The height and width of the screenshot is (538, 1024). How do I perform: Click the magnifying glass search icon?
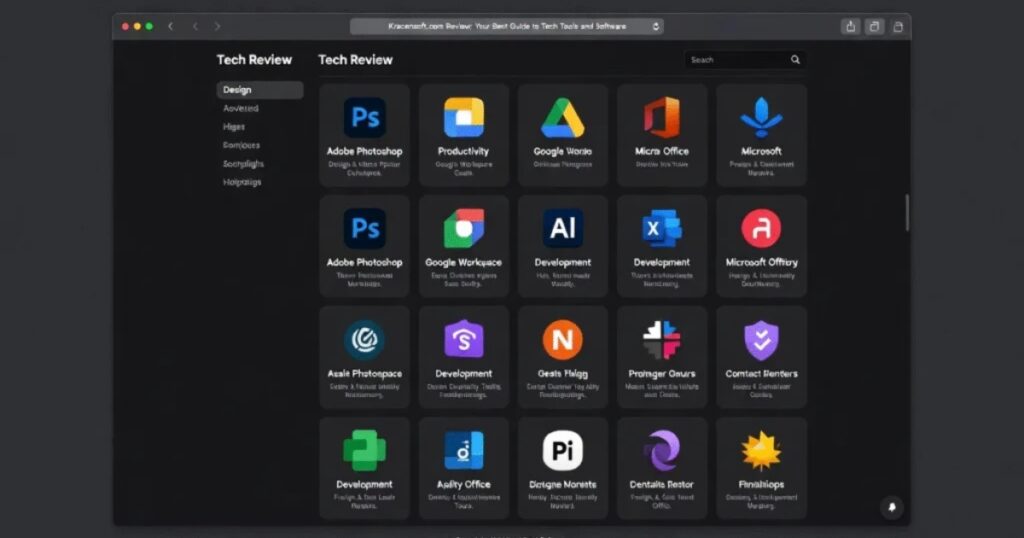796,60
